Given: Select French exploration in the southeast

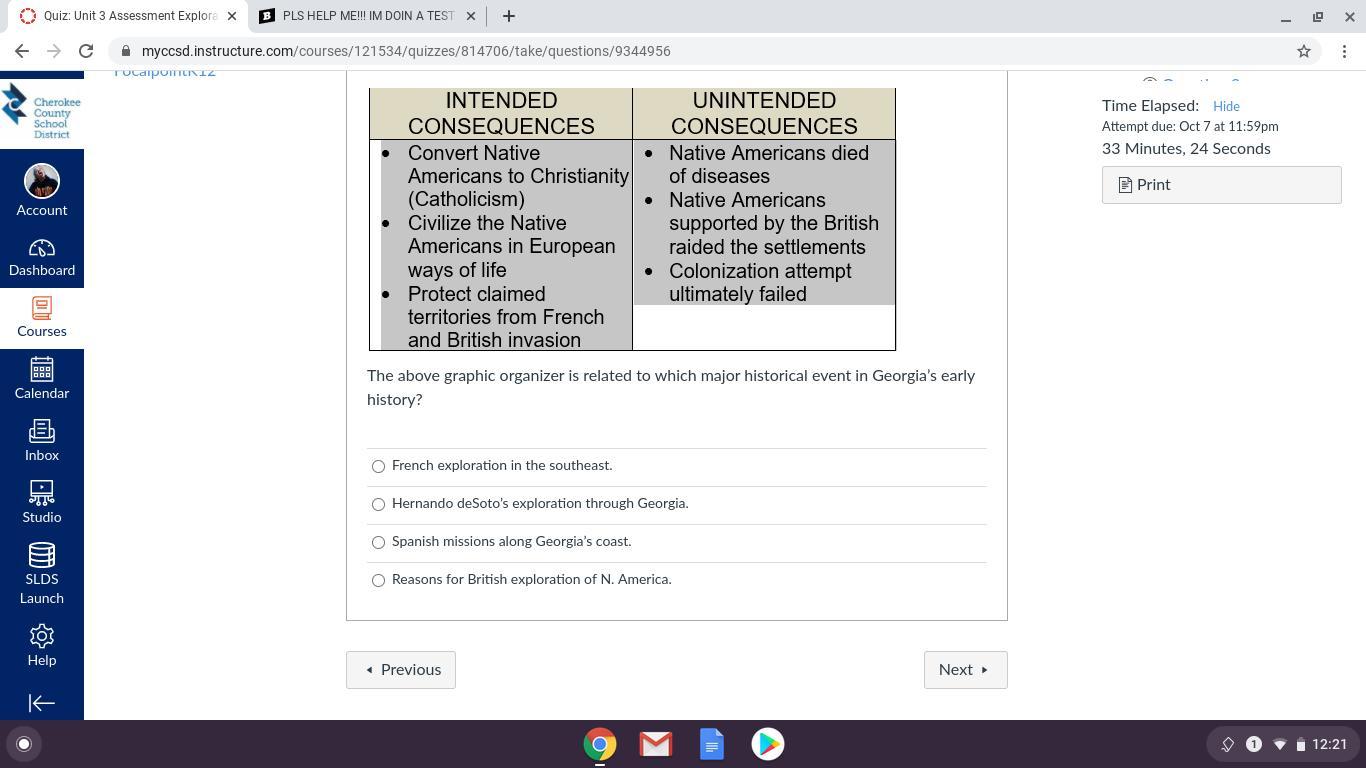Looking at the screenshot, I should pos(378,466).
